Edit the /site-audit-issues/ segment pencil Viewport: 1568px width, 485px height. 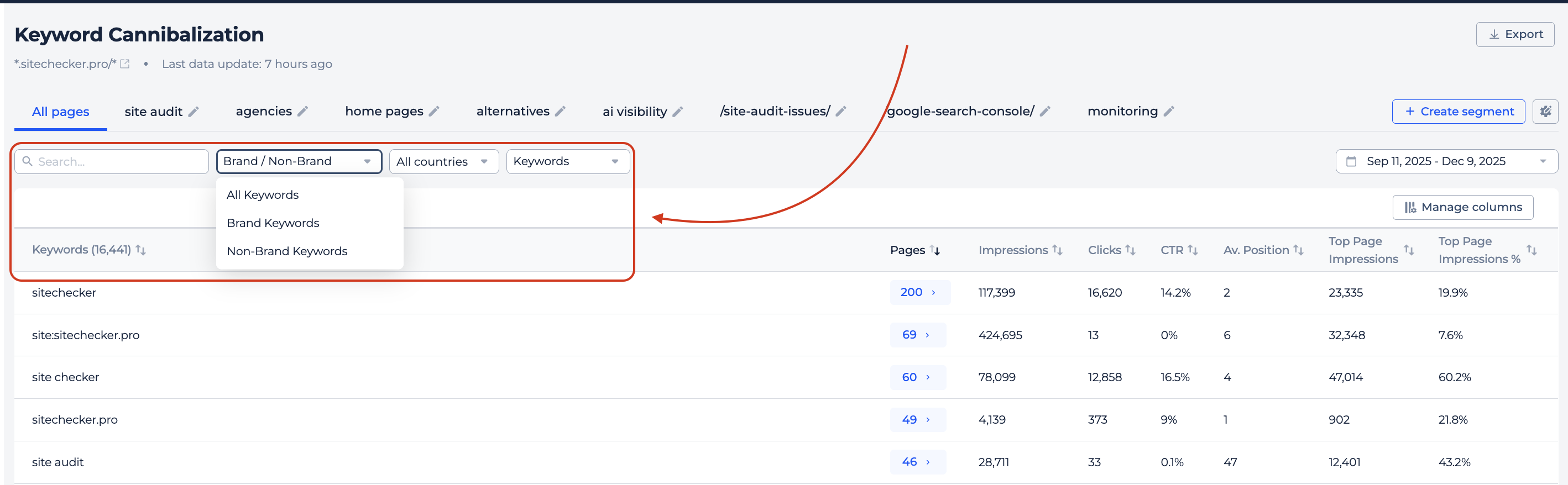[x=840, y=111]
